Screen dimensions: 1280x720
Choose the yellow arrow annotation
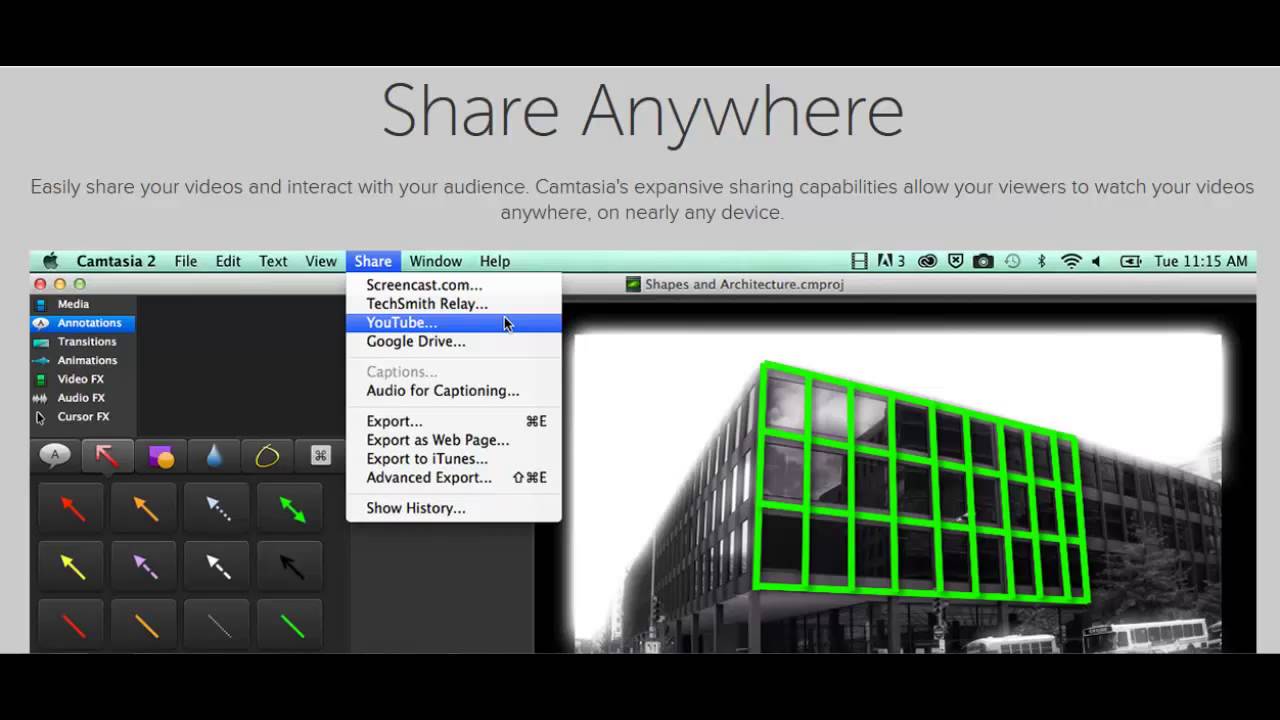pyautogui.click(x=72, y=567)
